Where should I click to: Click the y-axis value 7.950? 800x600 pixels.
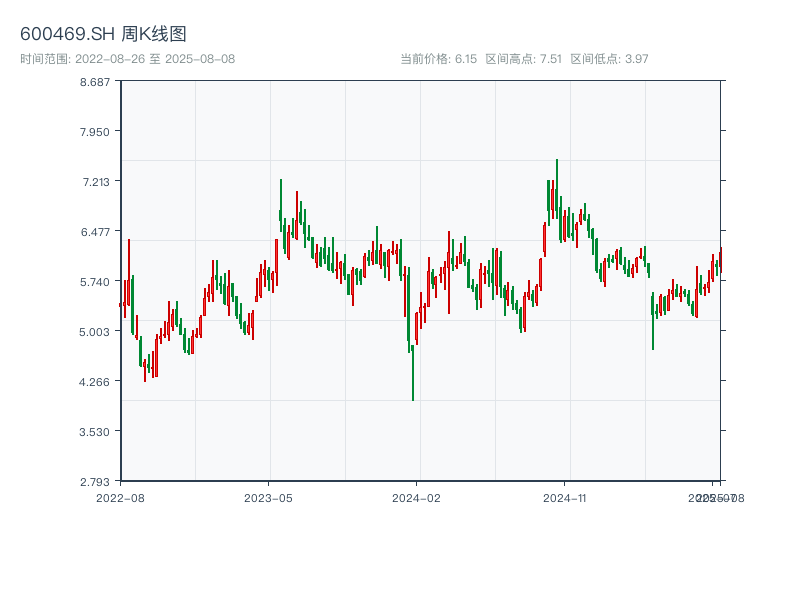tap(95, 132)
